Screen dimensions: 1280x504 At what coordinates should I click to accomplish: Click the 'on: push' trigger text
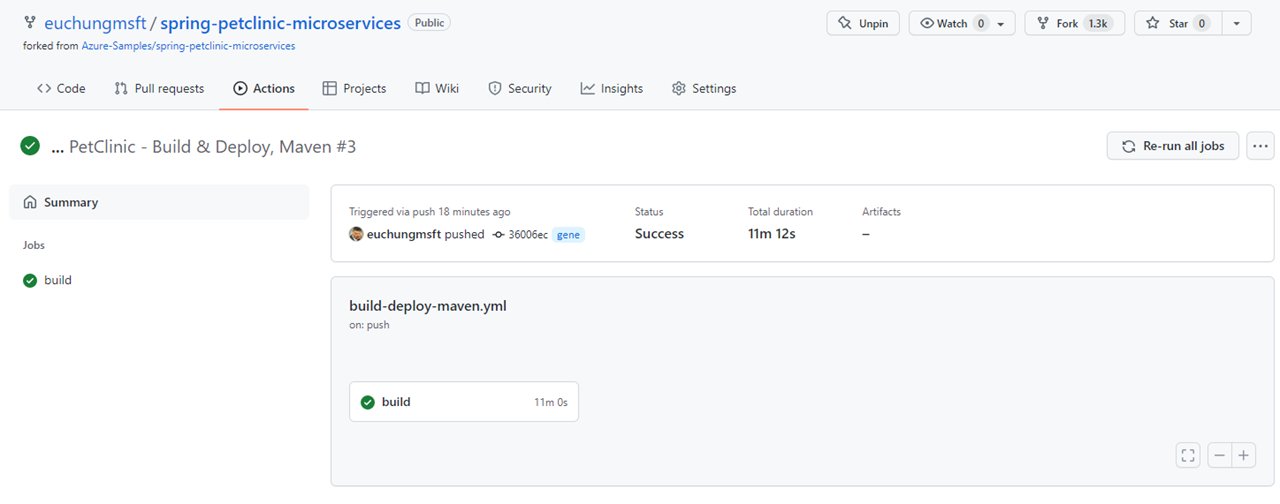click(x=369, y=325)
